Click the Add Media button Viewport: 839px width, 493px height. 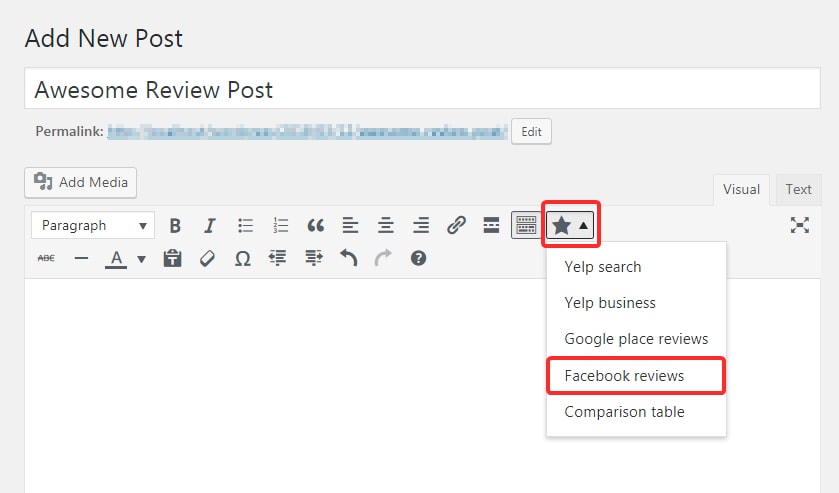(x=81, y=182)
